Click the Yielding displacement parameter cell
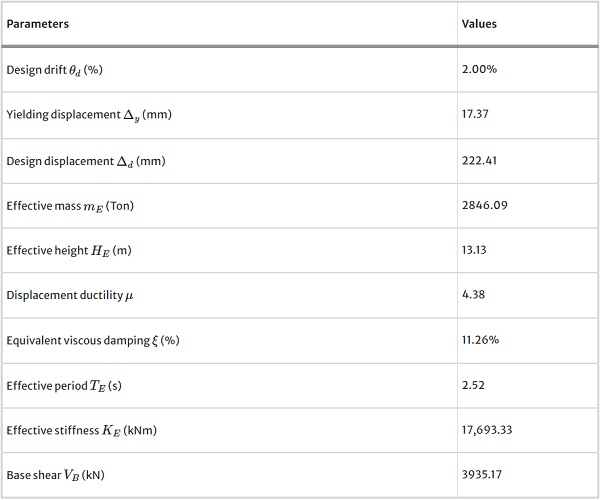The image size is (600, 500). point(88,115)
